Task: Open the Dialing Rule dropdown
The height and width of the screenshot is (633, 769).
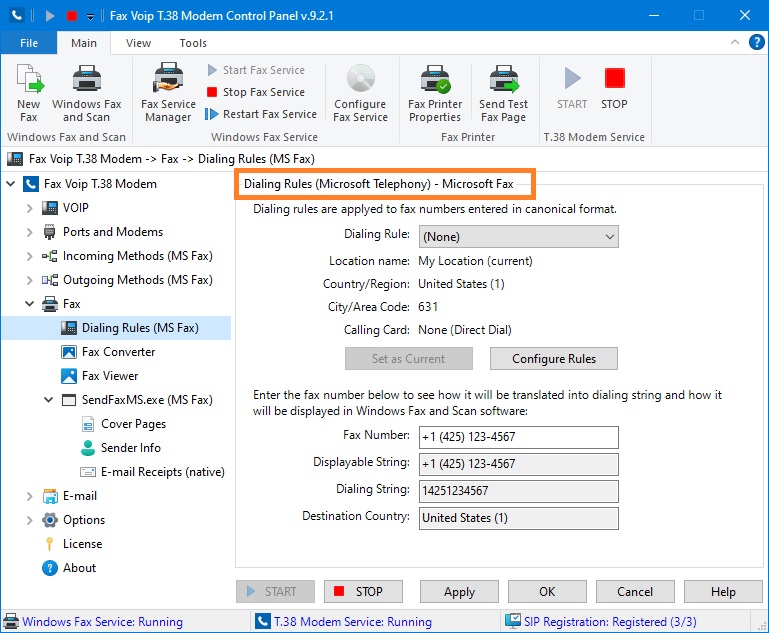Action: (518, 237)
